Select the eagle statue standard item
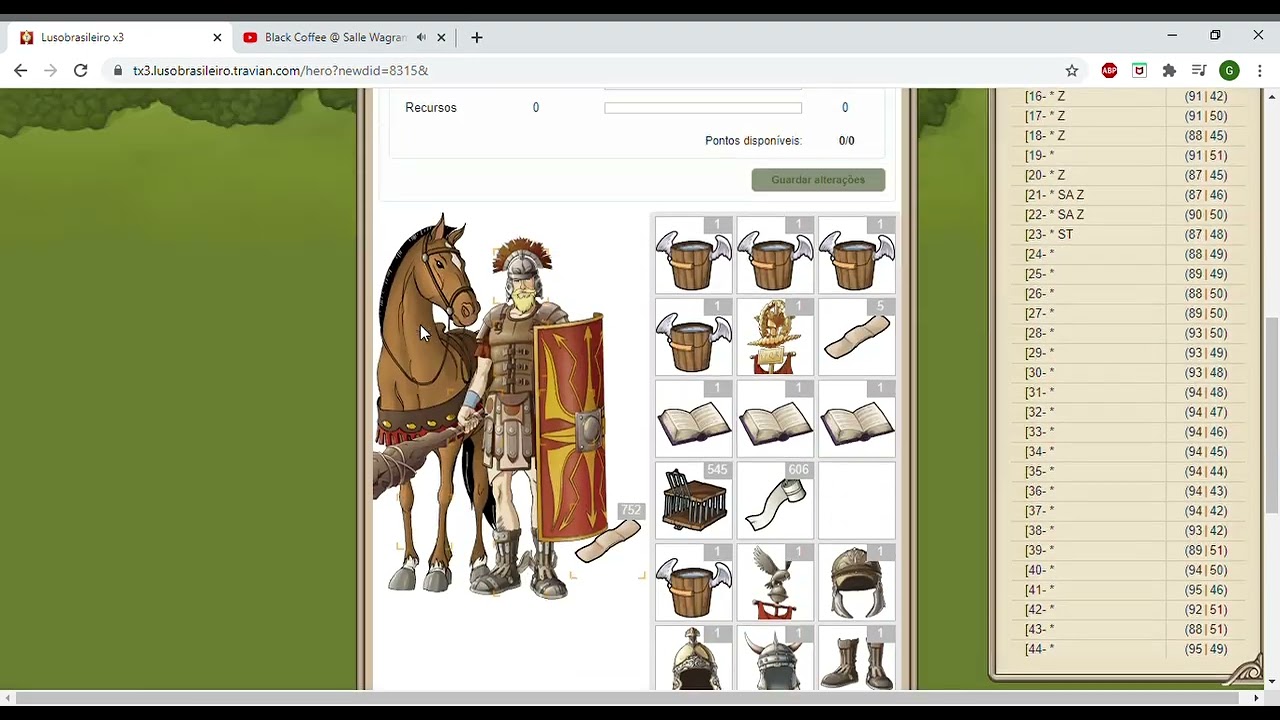Viewport: 1280px width, 720px height. click(x=775, y=583)
